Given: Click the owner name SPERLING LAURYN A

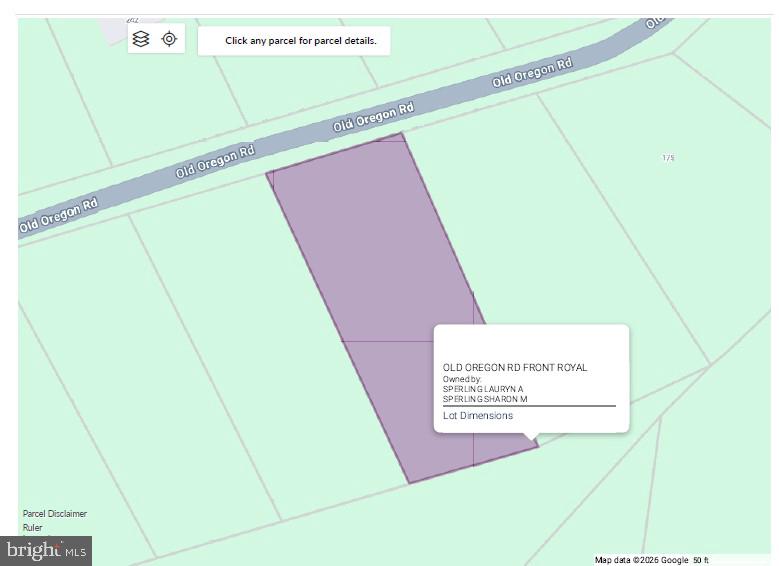Looking at the screenshot, I should (483, 389).
